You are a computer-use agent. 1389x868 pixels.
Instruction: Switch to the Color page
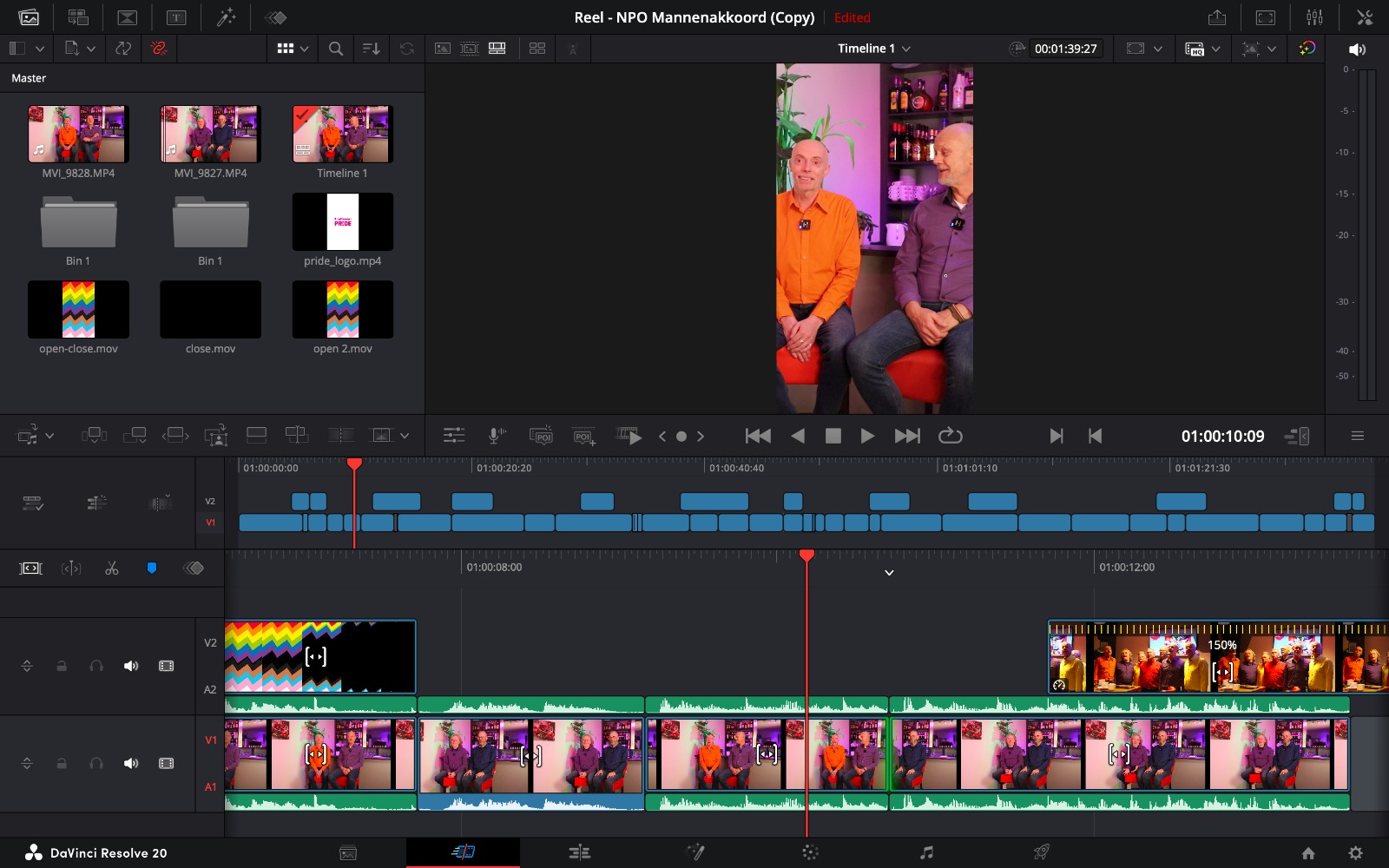pyautogui.click(x=811, y=852)
